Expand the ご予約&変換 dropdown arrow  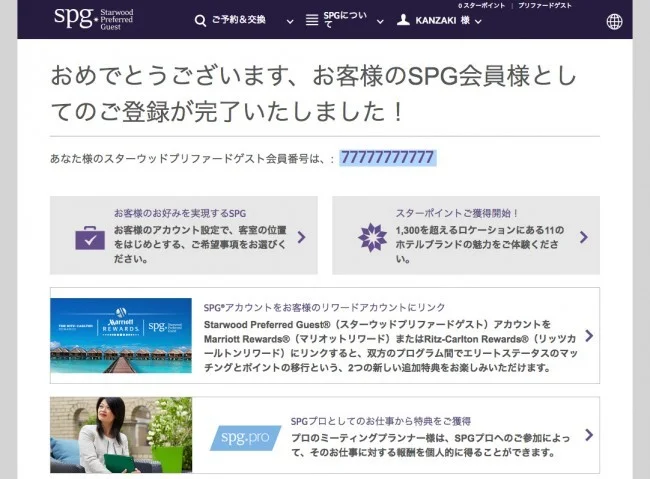(x=290, y=21)
